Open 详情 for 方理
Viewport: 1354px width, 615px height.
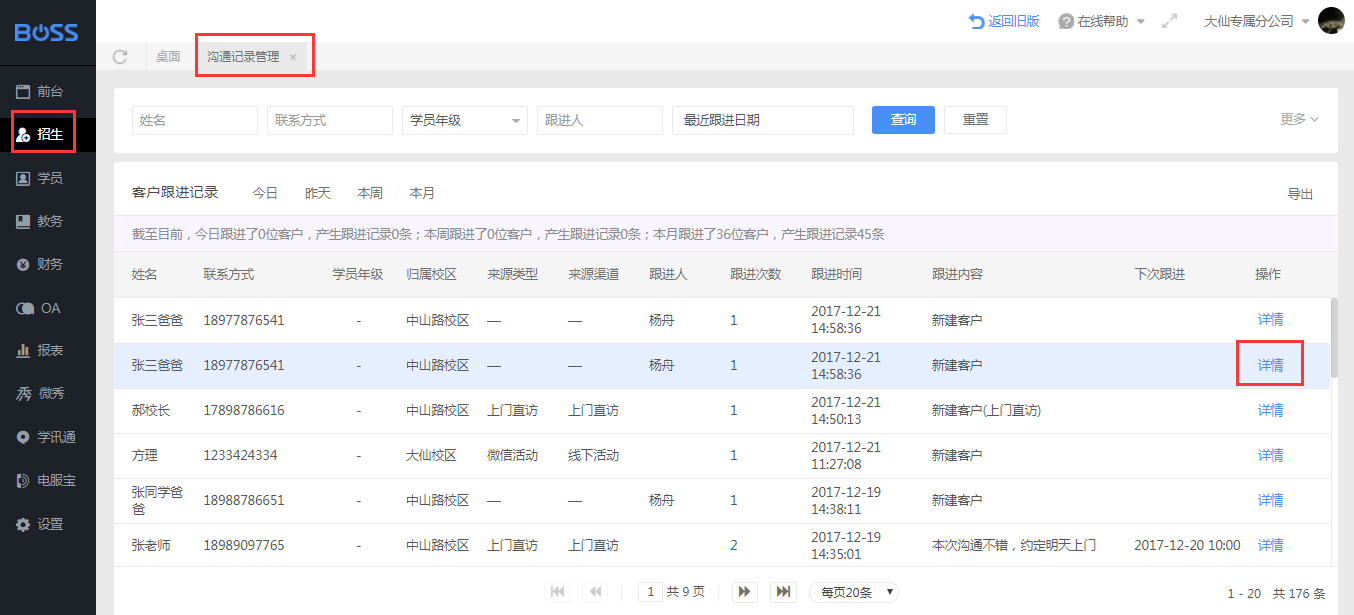(1270, 455)
